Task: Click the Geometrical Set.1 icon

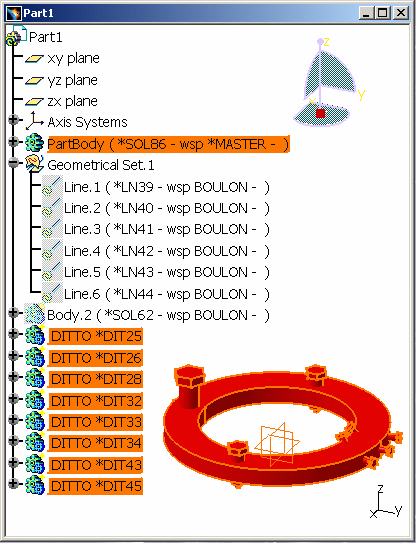Action: 34,164
